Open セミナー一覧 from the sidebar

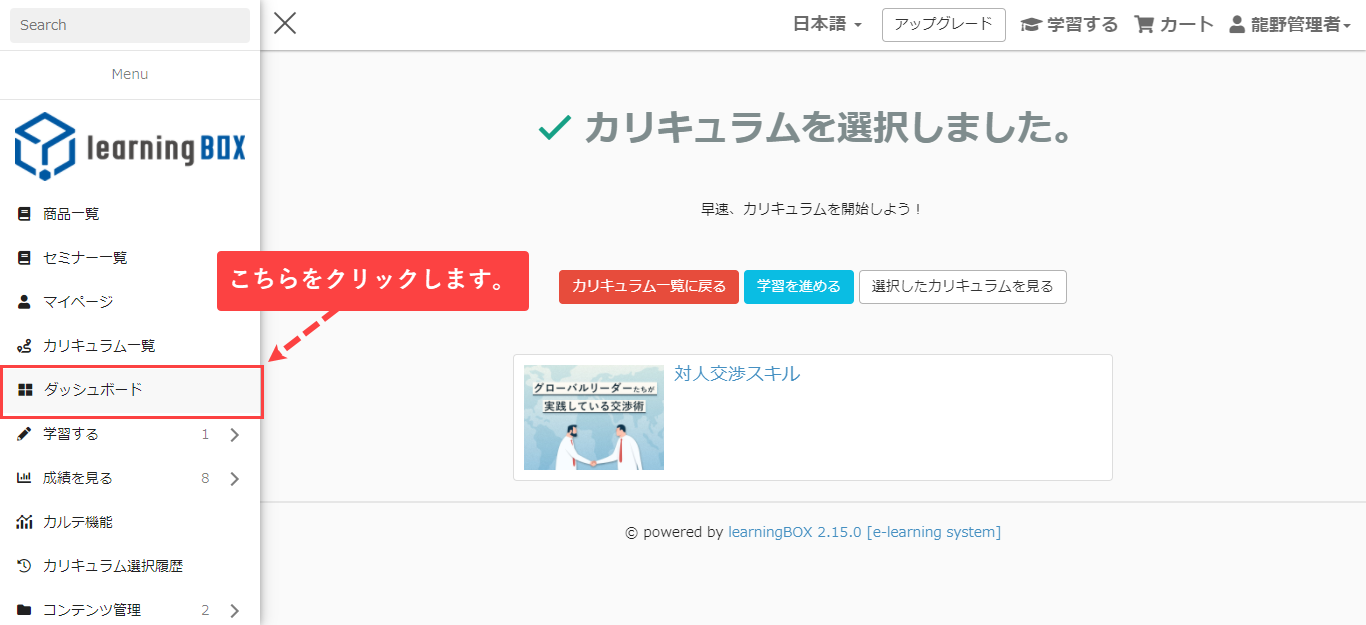[x=85, y=258]
